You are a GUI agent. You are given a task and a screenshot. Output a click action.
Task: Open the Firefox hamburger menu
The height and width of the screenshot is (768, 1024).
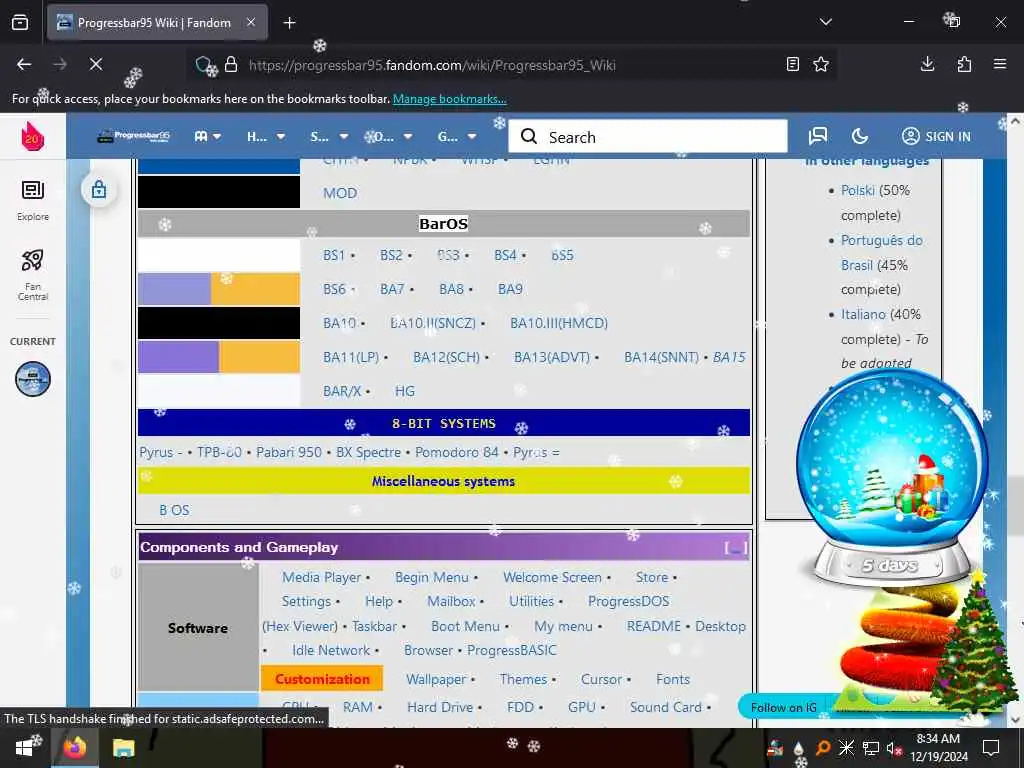pos(1000,64)
